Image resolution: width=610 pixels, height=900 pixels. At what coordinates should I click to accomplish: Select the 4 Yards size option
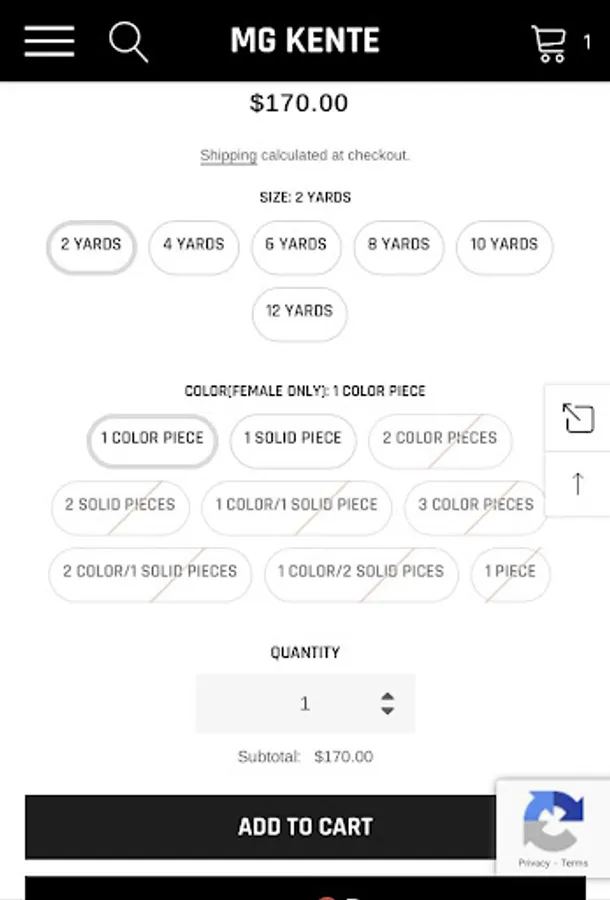194,245
